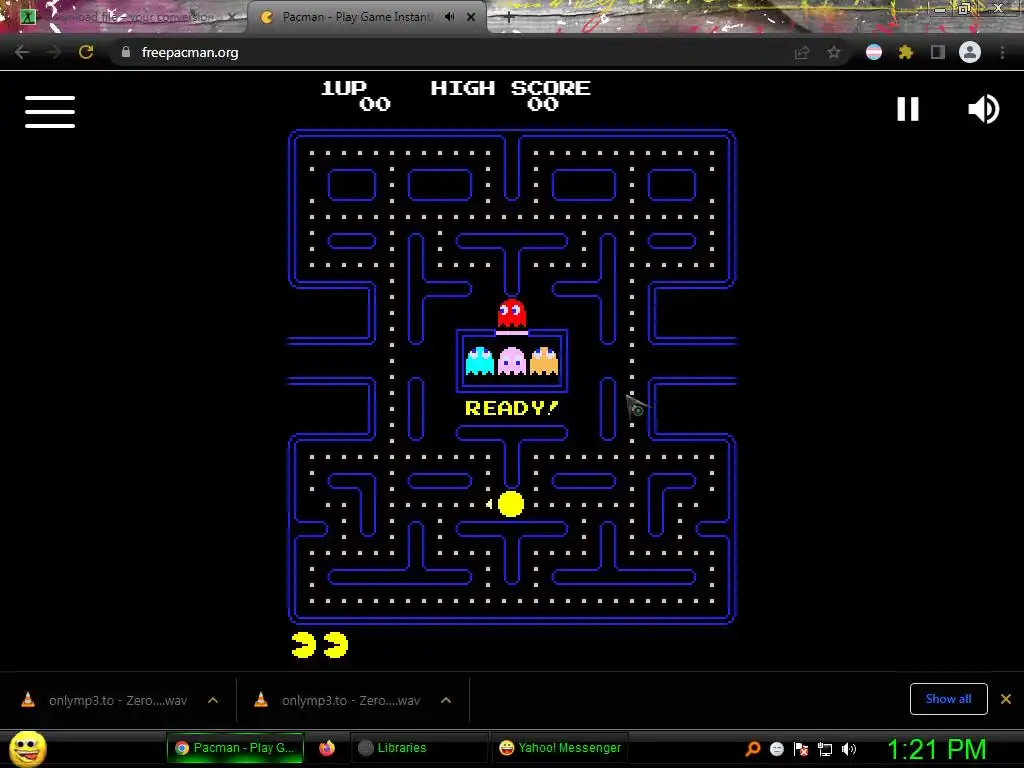
Task: Switch to the Pacman - Play Game tab
Action: [x=368, y=17]
